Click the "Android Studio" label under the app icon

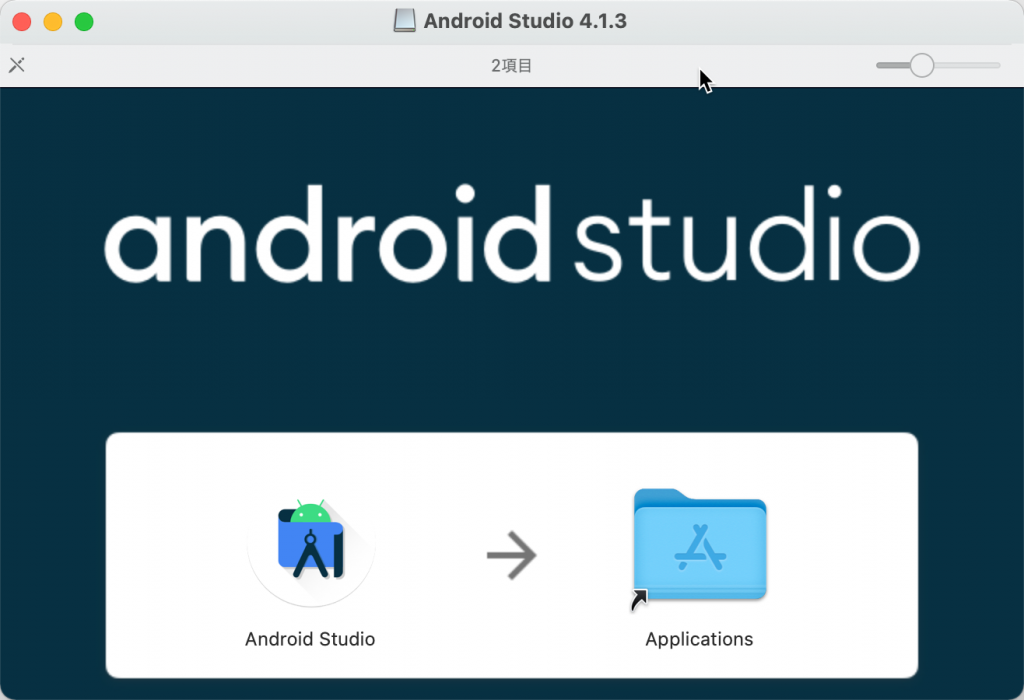pyautogui.click(x=310, y=639)
